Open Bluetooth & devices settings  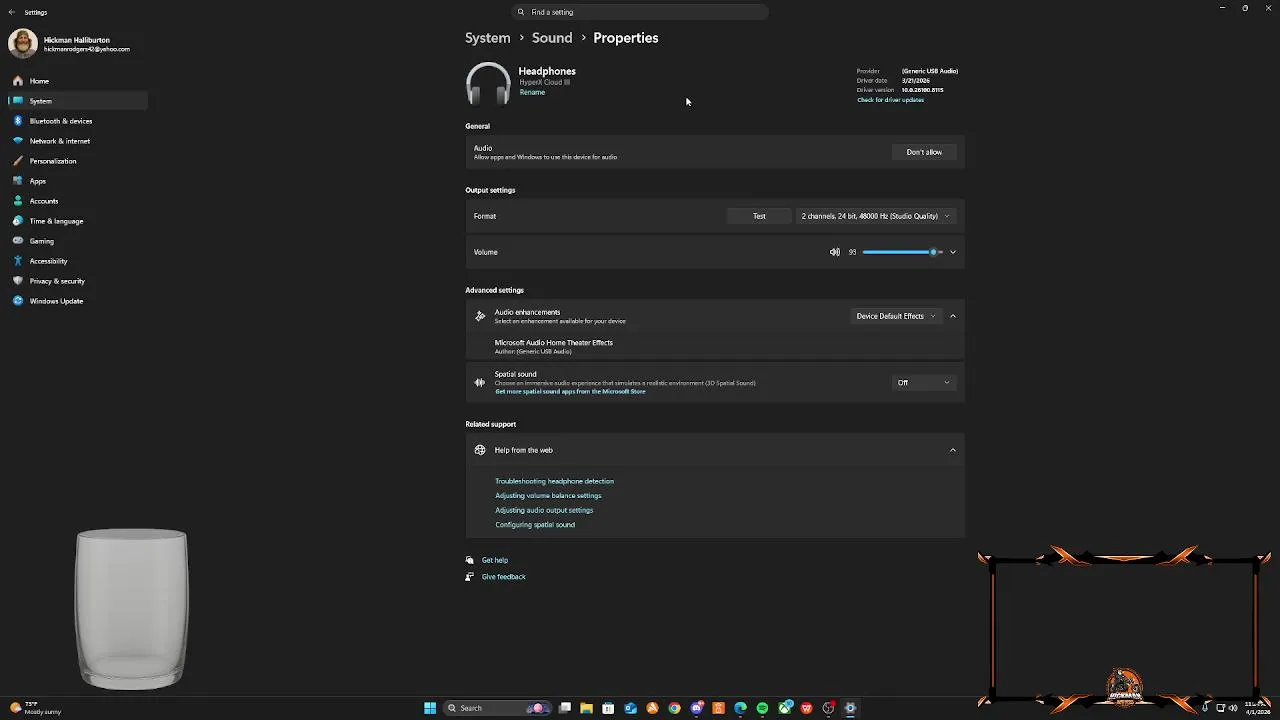pos(60,121)
